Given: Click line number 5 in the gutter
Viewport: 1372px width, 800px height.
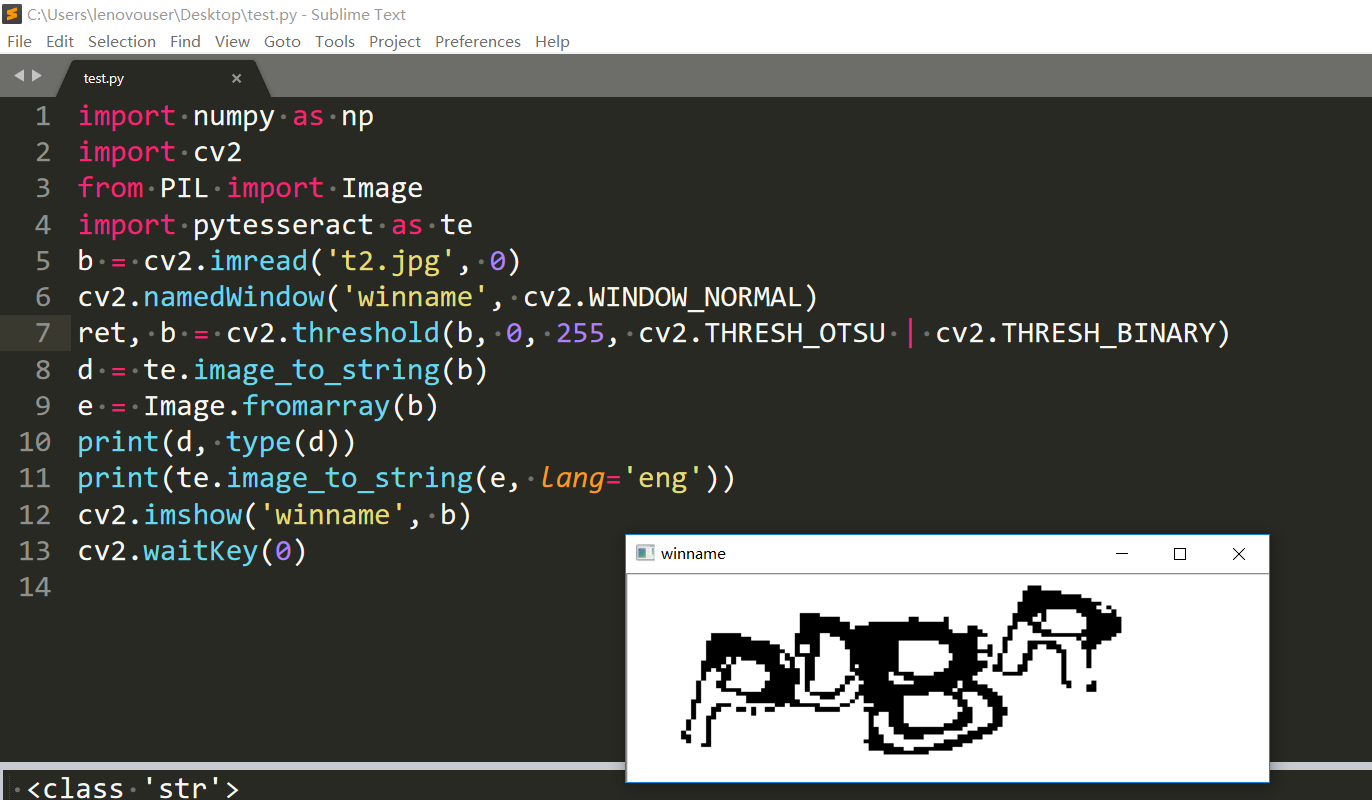Looking at the screenshot, I should point(42,261).
